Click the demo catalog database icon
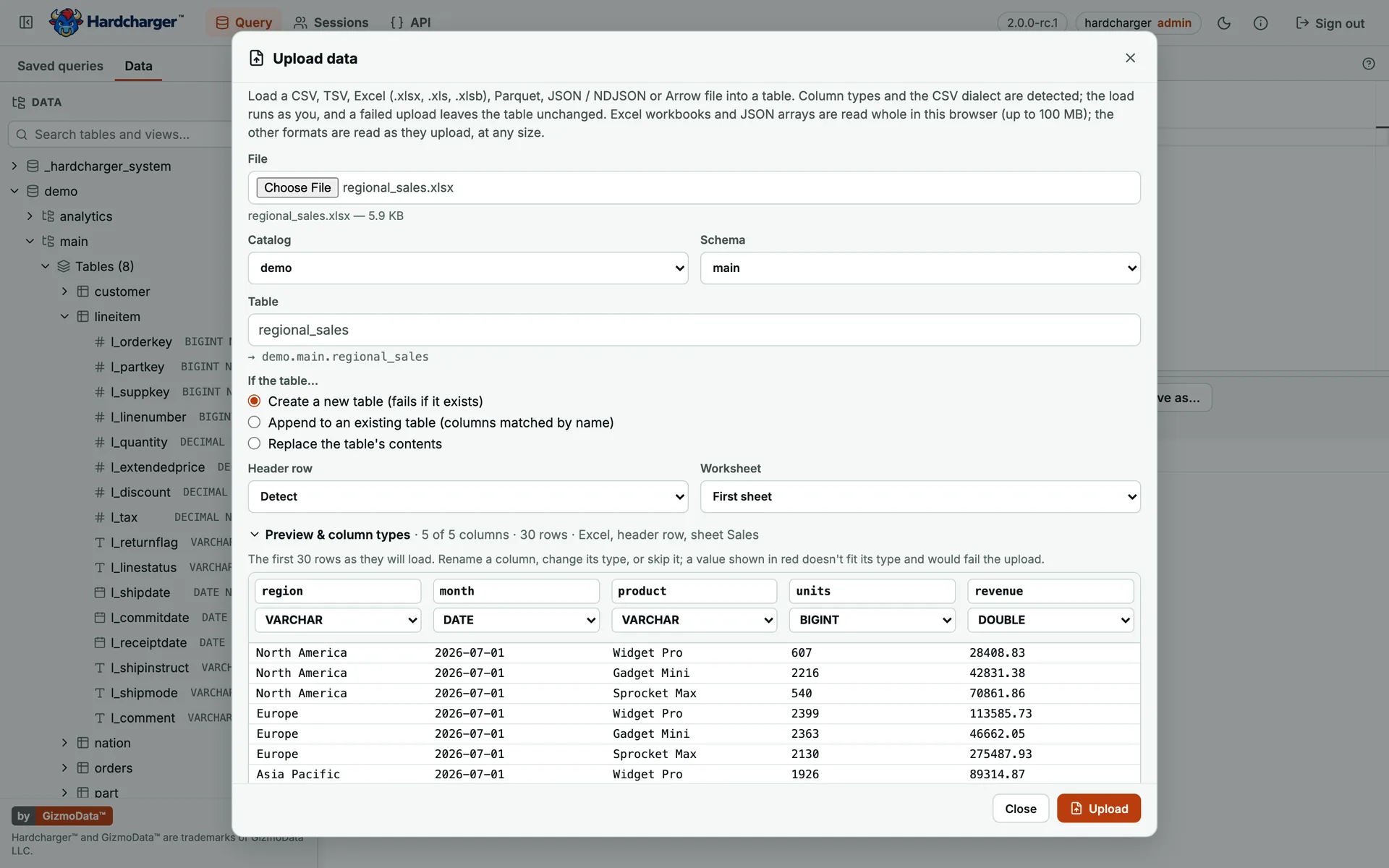 (x=33, y=191)
